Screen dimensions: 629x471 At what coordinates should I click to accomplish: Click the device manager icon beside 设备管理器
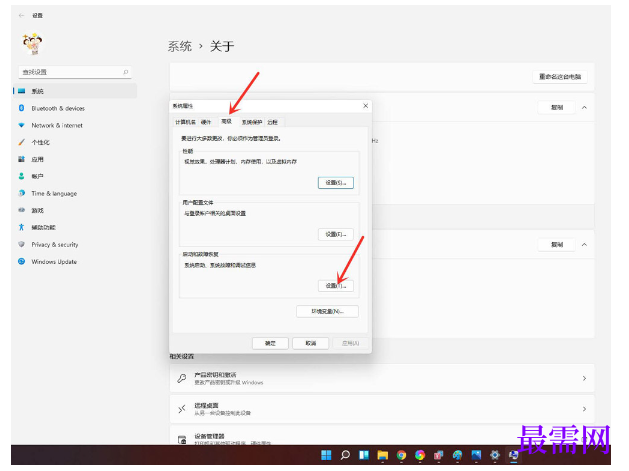[182, 440]
